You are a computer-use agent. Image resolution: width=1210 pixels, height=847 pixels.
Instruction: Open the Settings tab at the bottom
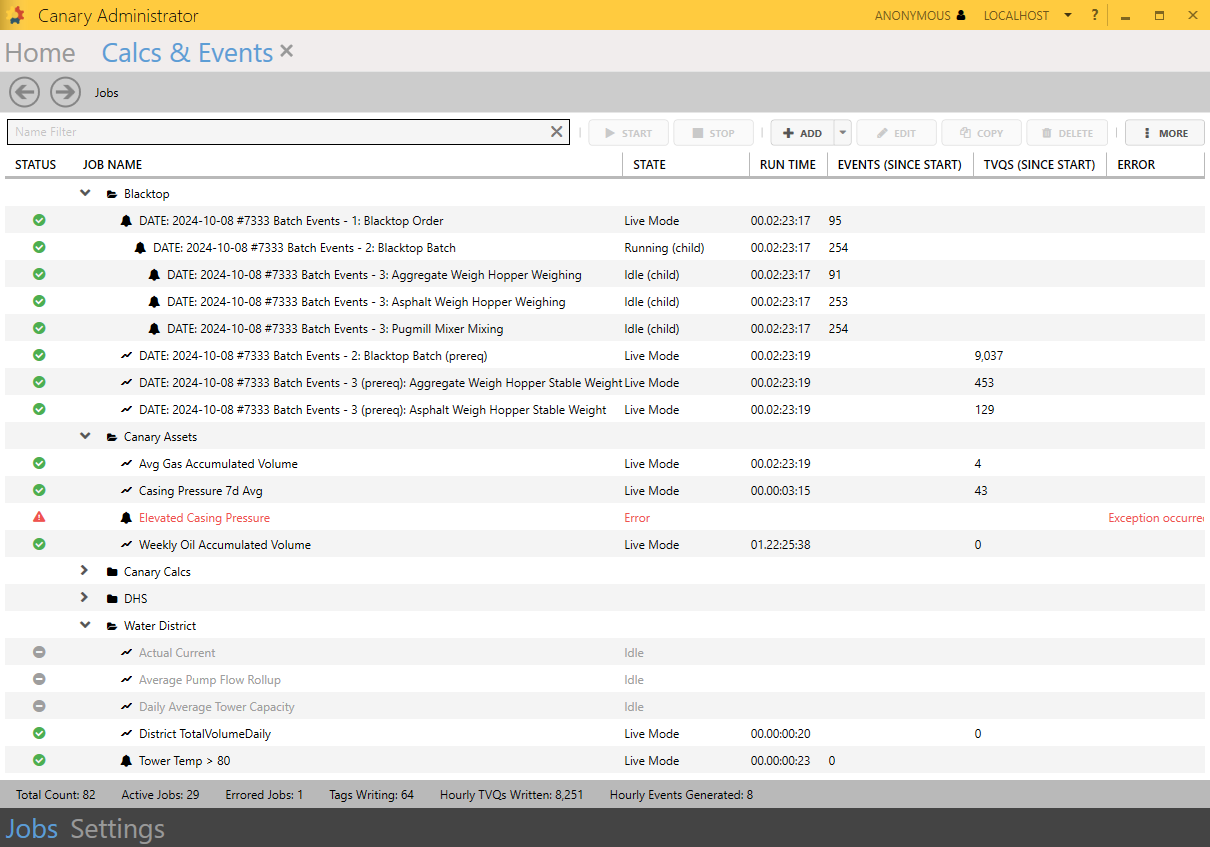pos(117,829)
